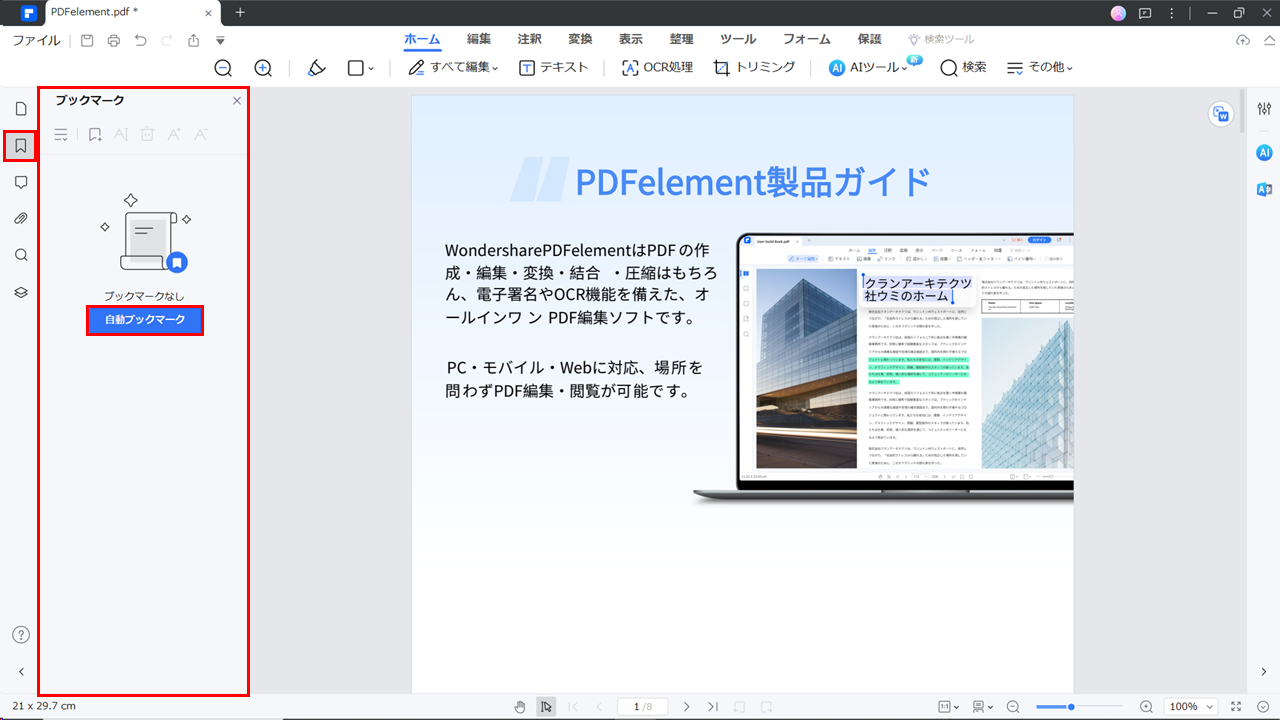Image resolution: width=1280 pixels, height=720 pixels.
Task: Open the layers panel in left sidebar
Action: [21, 292]
